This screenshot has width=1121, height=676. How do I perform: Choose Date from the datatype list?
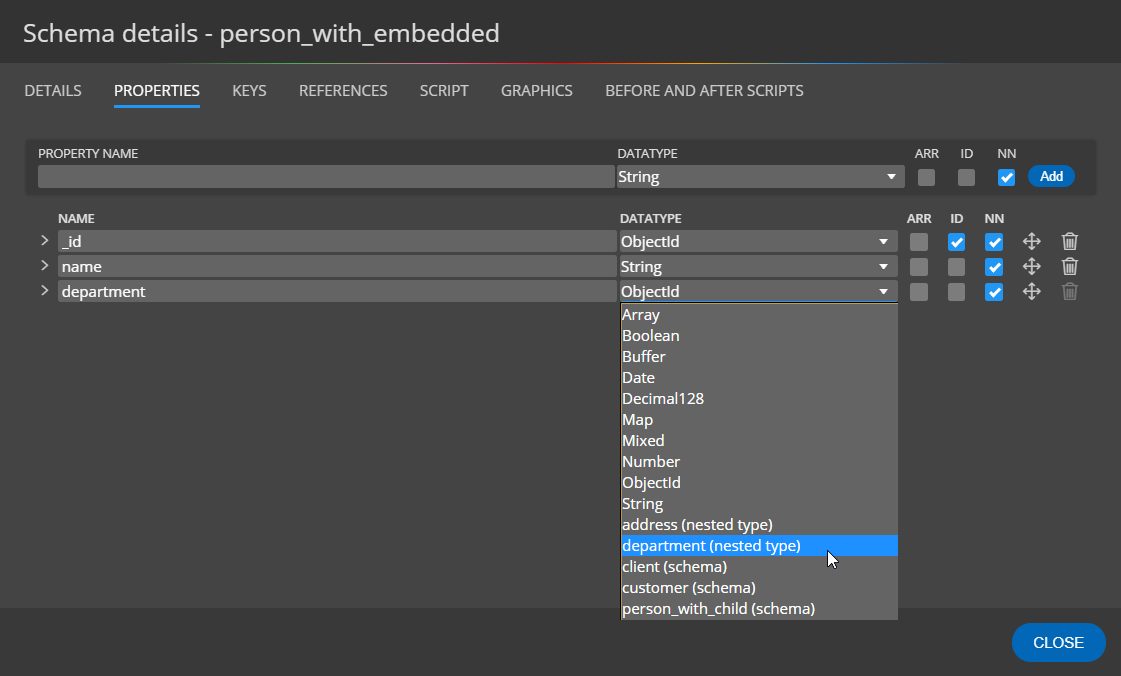(759, 378)
